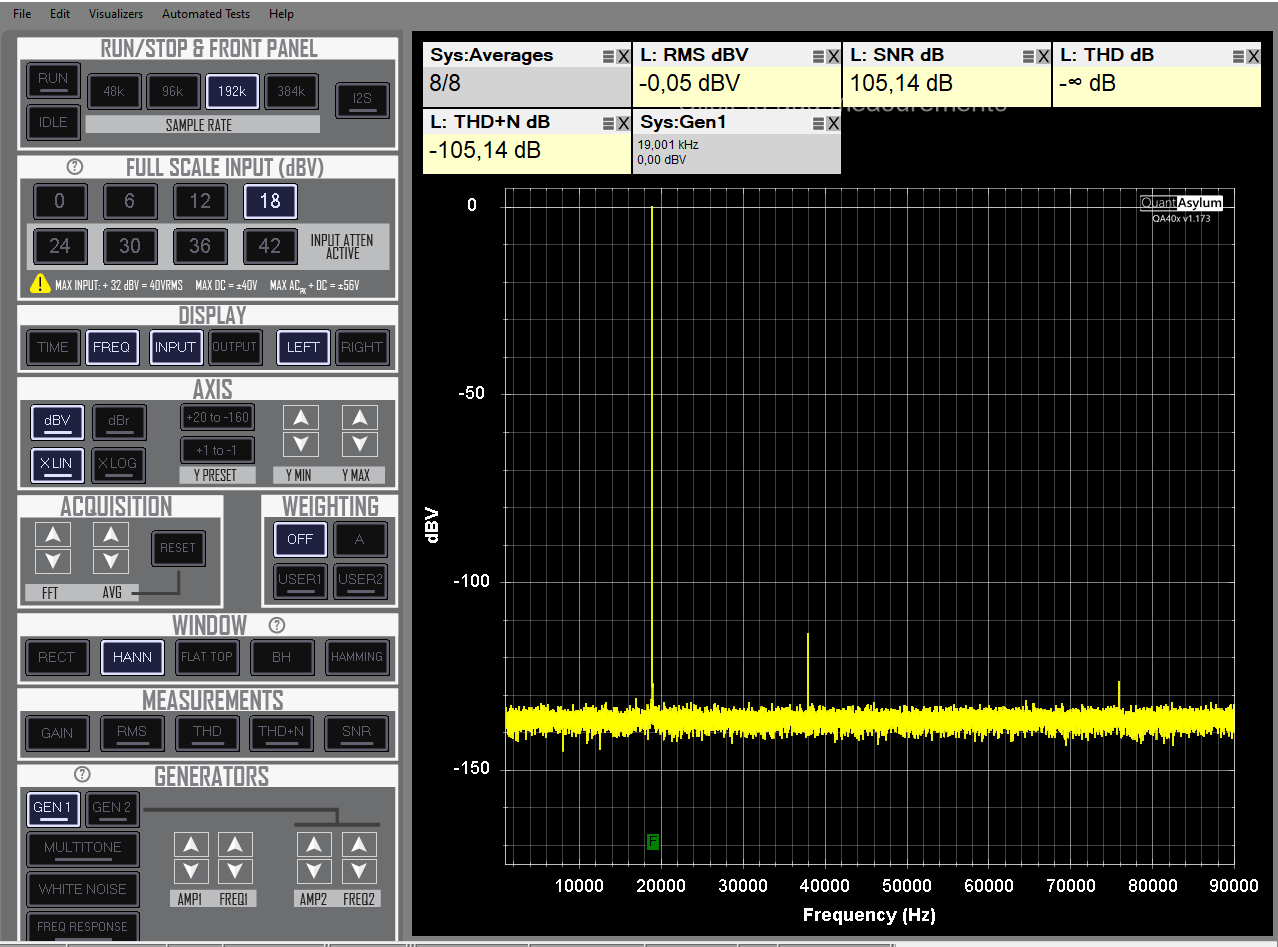The height and width of the screenshot is (947, 1278).
Task: Select the RECT window
Action: click(x=56, y=657)
